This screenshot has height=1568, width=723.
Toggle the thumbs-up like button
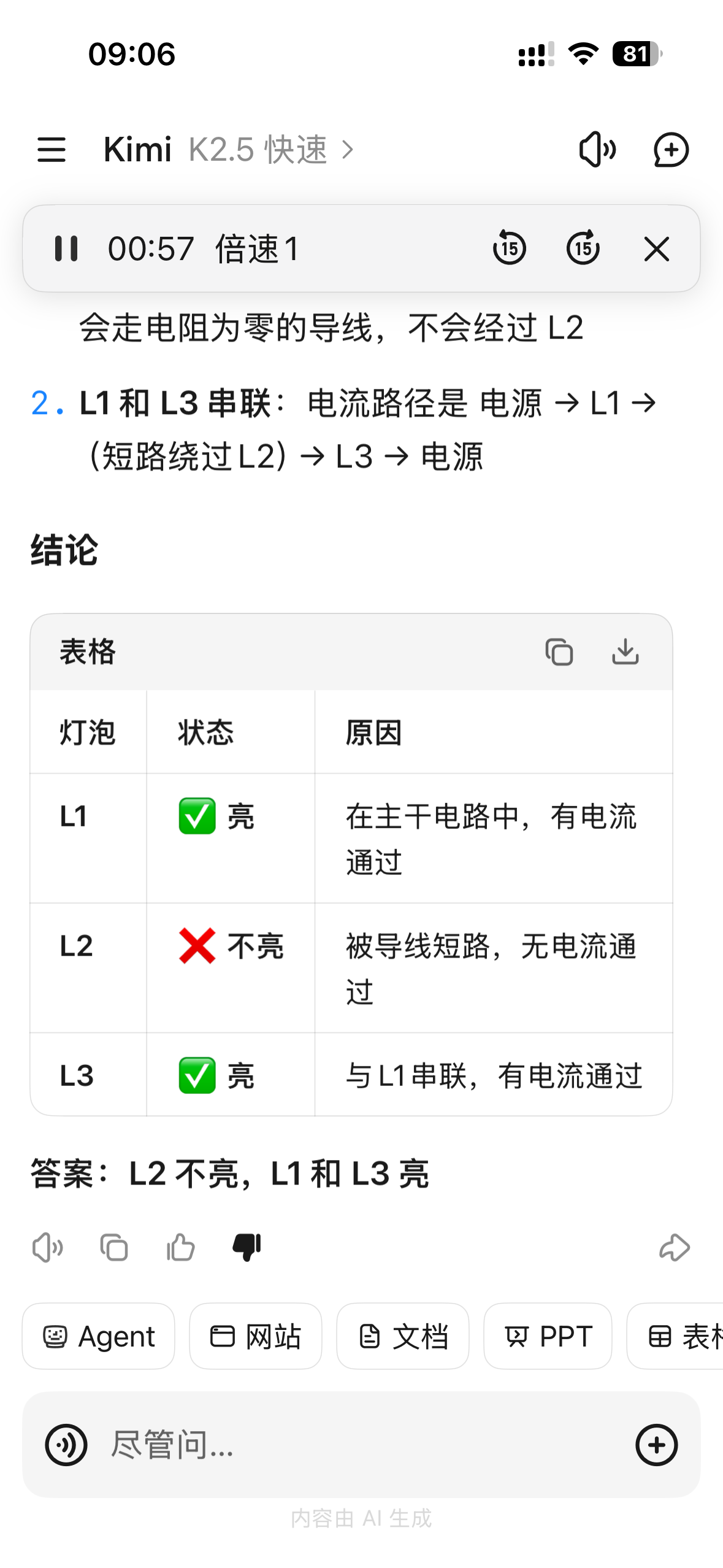(181, 1247)
